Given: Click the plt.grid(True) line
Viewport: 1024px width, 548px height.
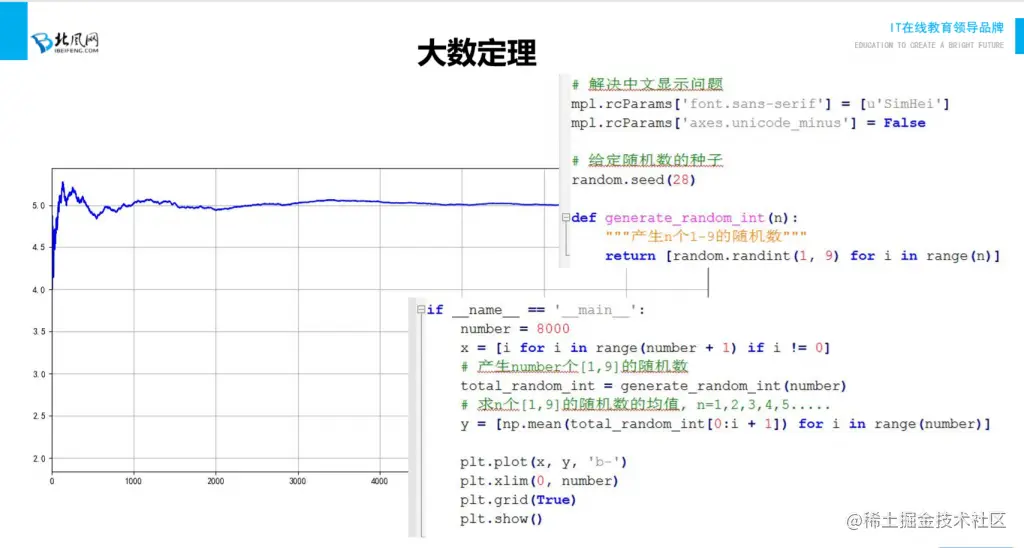Looking at the screenshot, I should pos(518,500).
